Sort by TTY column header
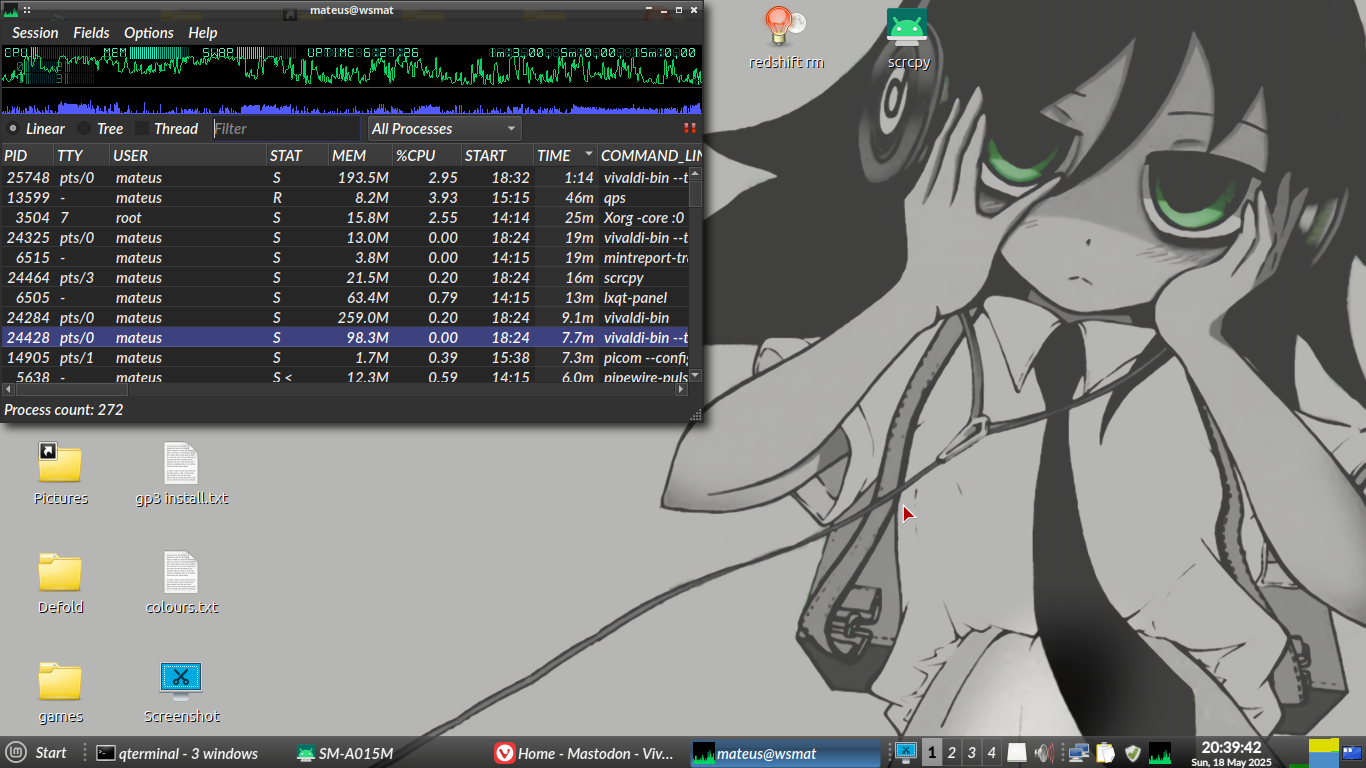 coord(82,155)
